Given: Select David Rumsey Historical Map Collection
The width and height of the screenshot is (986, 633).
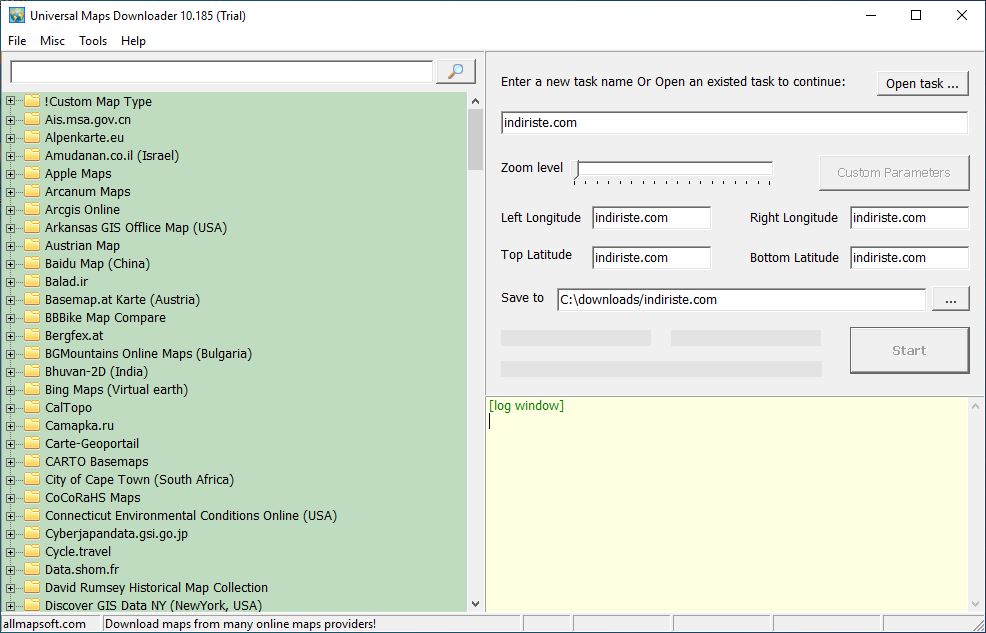Looking at the screenshot, I should (156, 588).
